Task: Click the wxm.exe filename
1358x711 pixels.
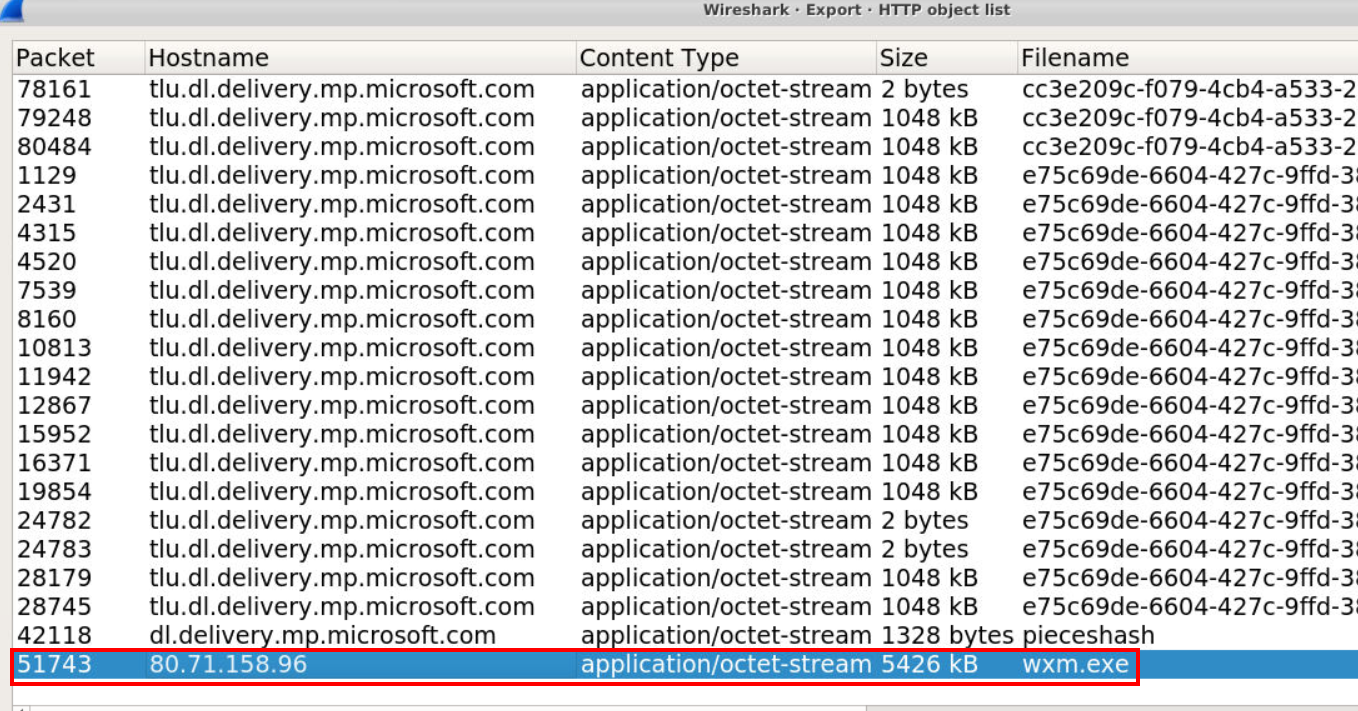Action: coord(1075,665)
